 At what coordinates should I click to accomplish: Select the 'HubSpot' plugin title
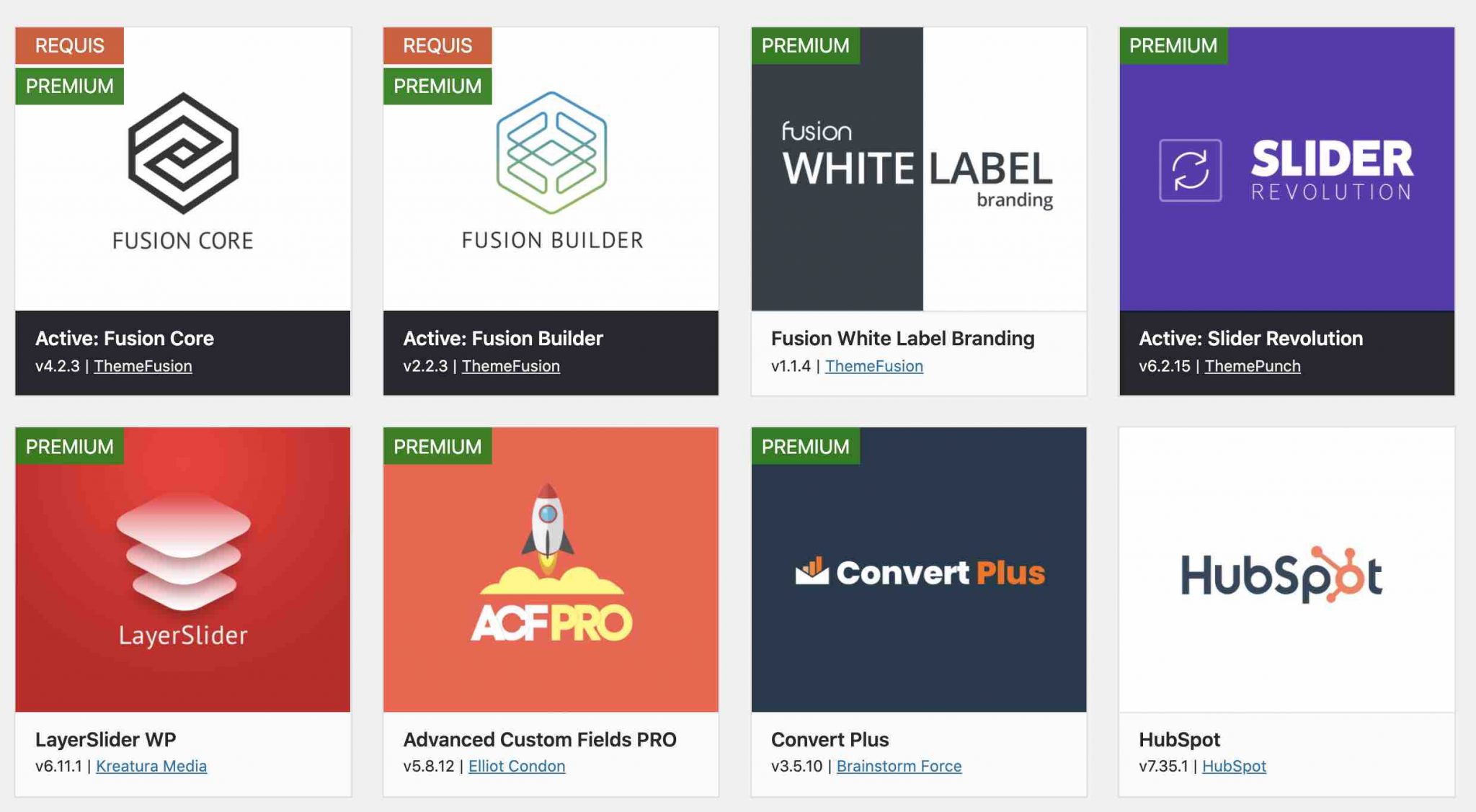[1179, 739]
